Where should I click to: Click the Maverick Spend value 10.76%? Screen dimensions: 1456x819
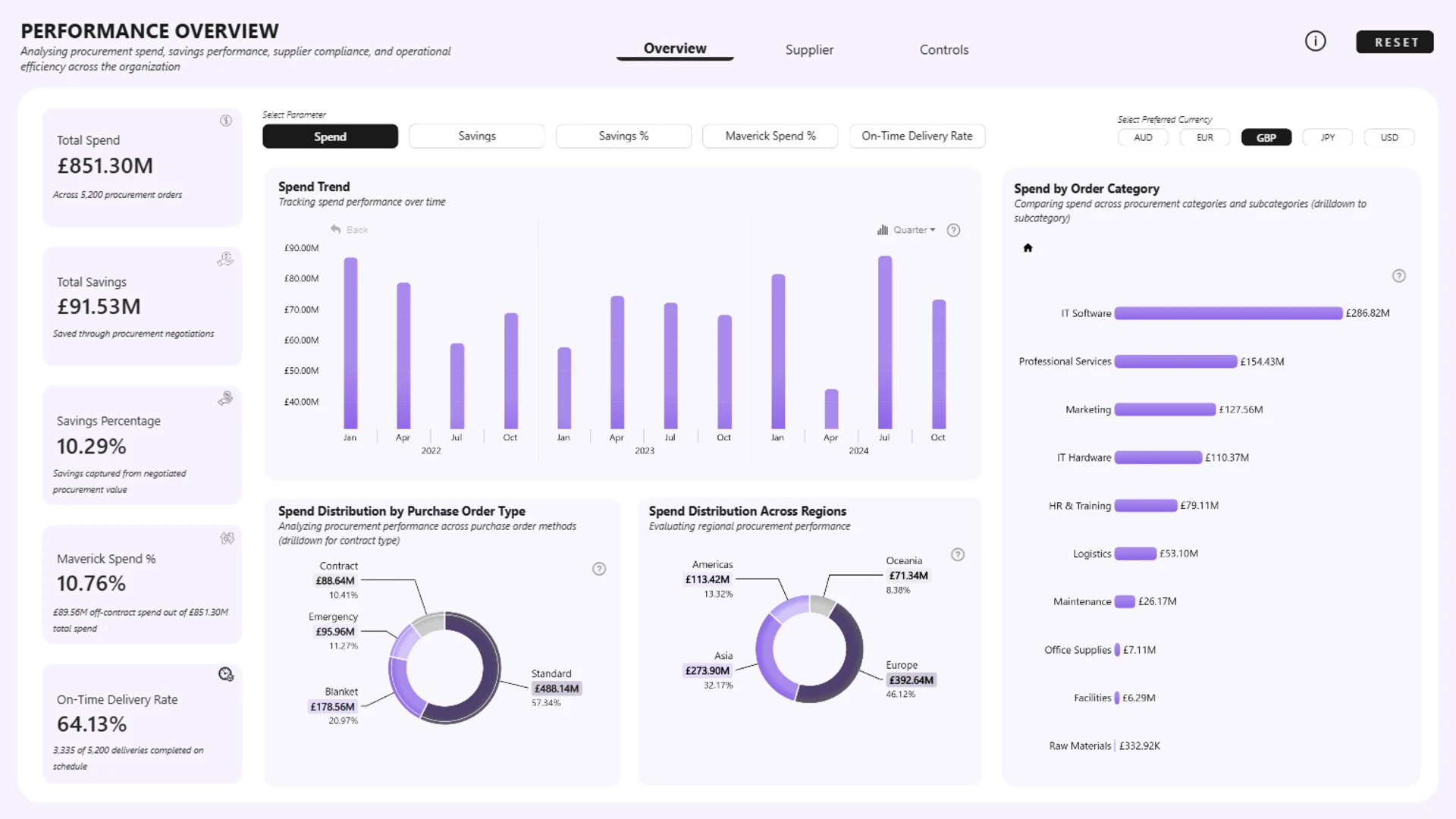coord(92,583)
